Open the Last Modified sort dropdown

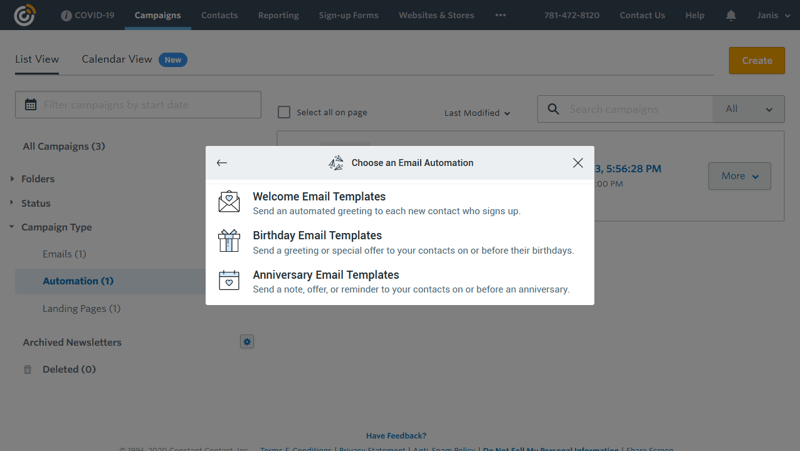477,113
